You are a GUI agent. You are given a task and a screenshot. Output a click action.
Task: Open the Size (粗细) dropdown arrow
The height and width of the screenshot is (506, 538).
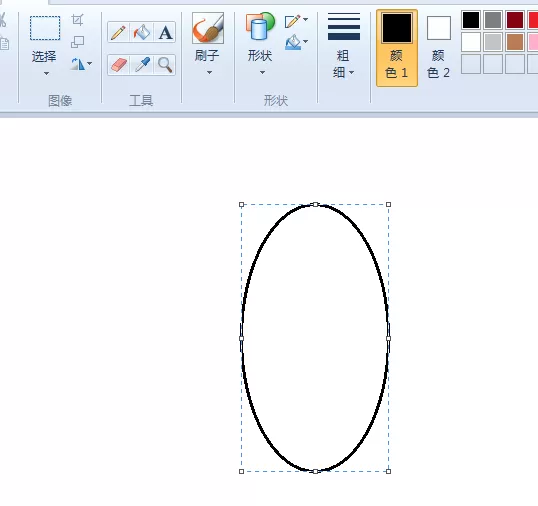[x=351, y=72]
